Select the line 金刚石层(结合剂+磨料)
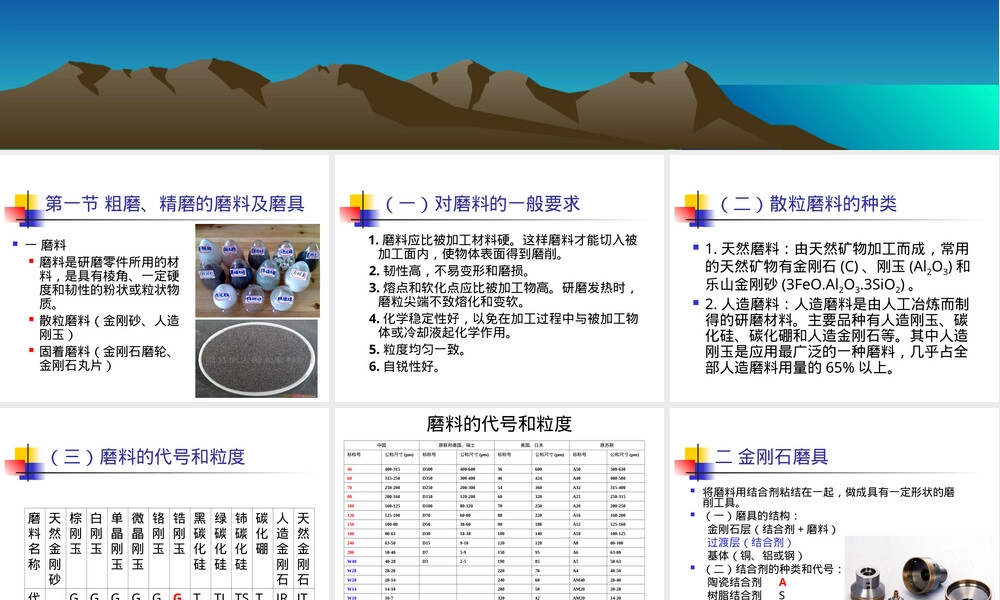Screen dimensions: 1000x600 tap(772, 529)
